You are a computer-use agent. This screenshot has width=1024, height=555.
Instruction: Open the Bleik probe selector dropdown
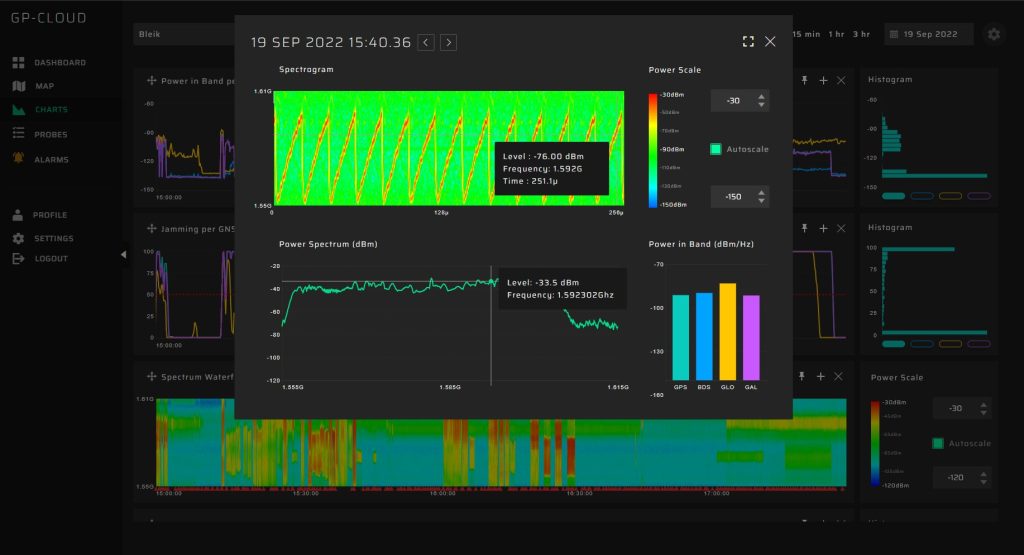[x=185, y=34]
